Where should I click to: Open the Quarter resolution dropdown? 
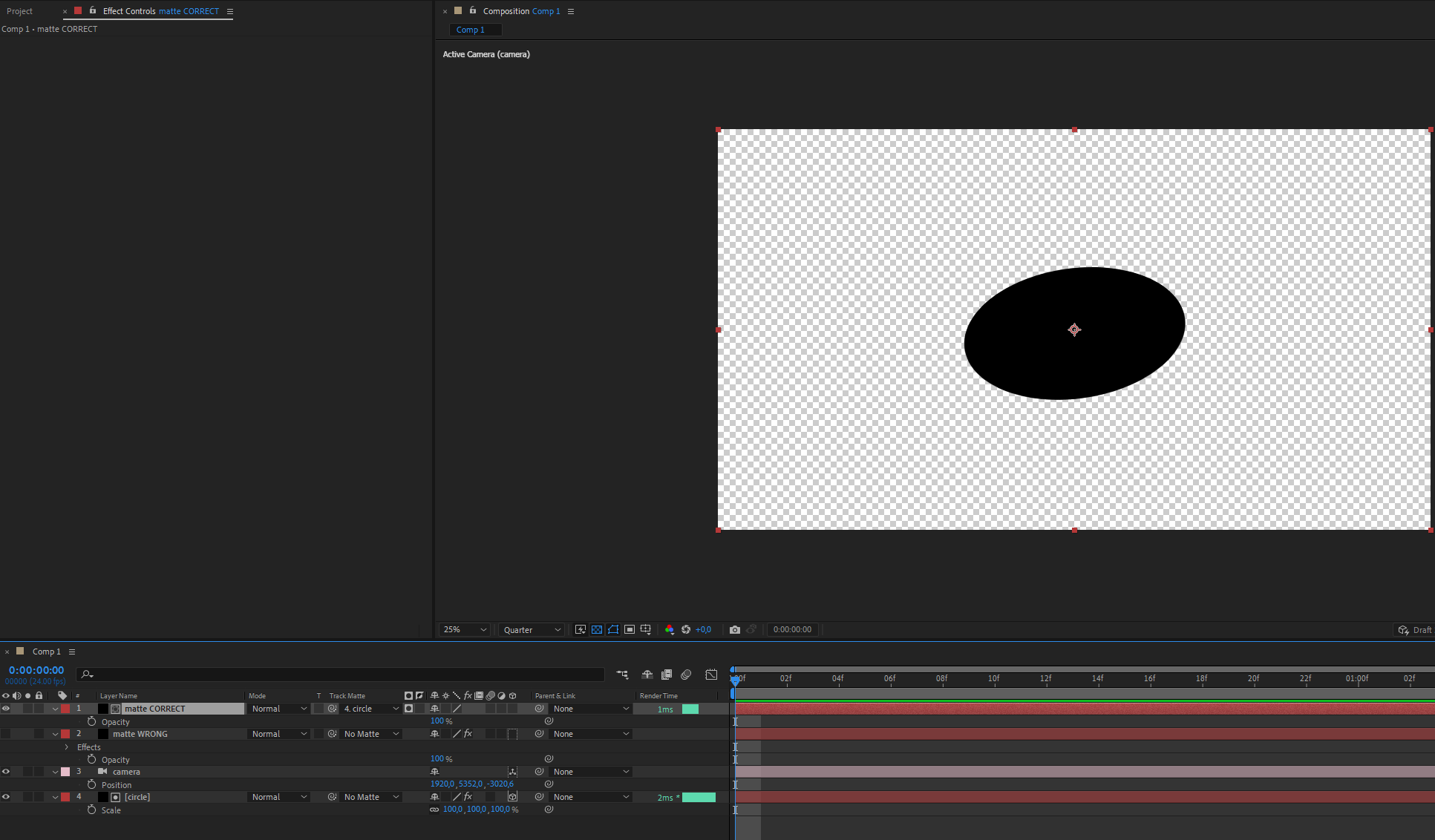(x=530, y=629)
